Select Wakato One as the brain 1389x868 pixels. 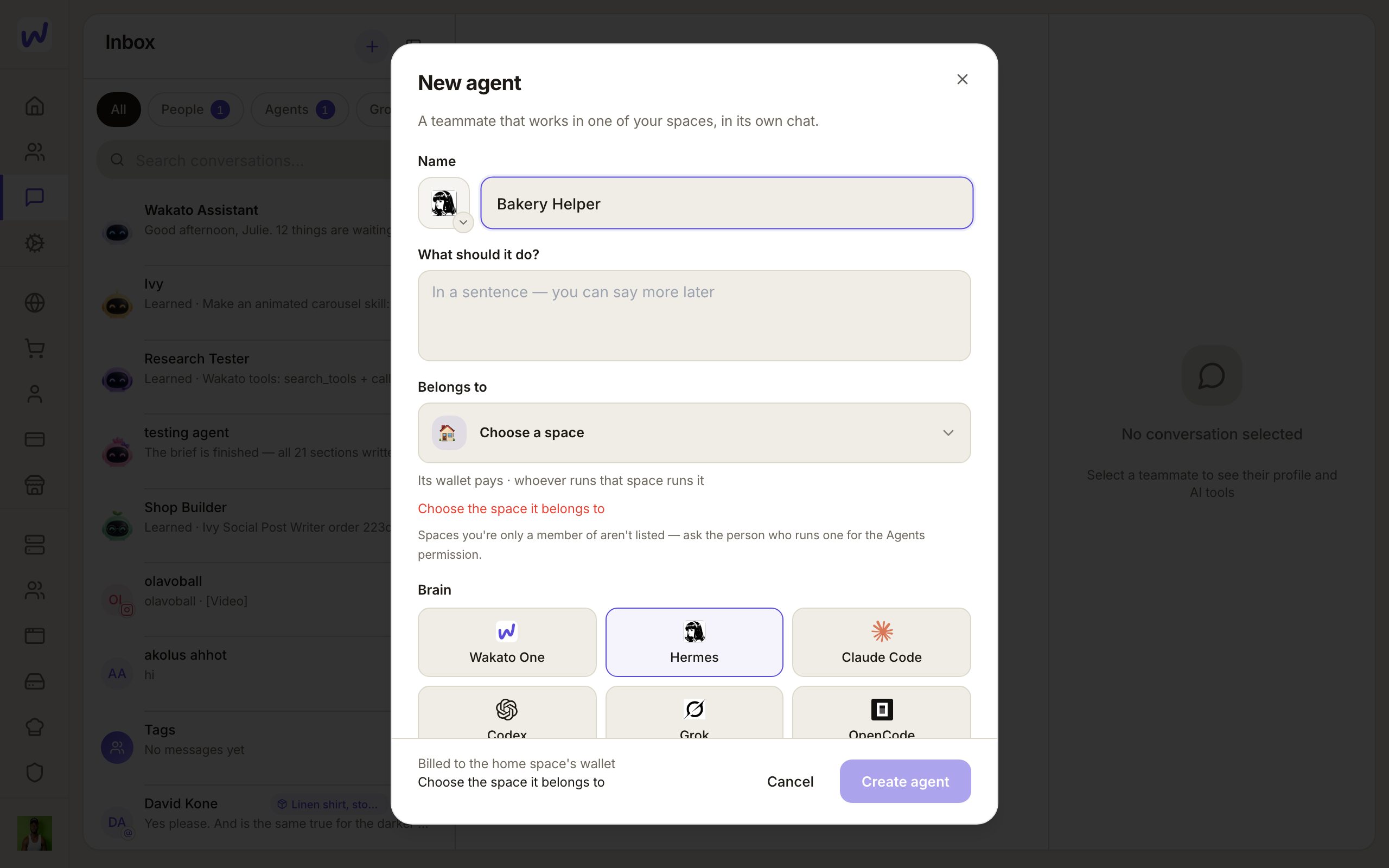coord(507,642)
